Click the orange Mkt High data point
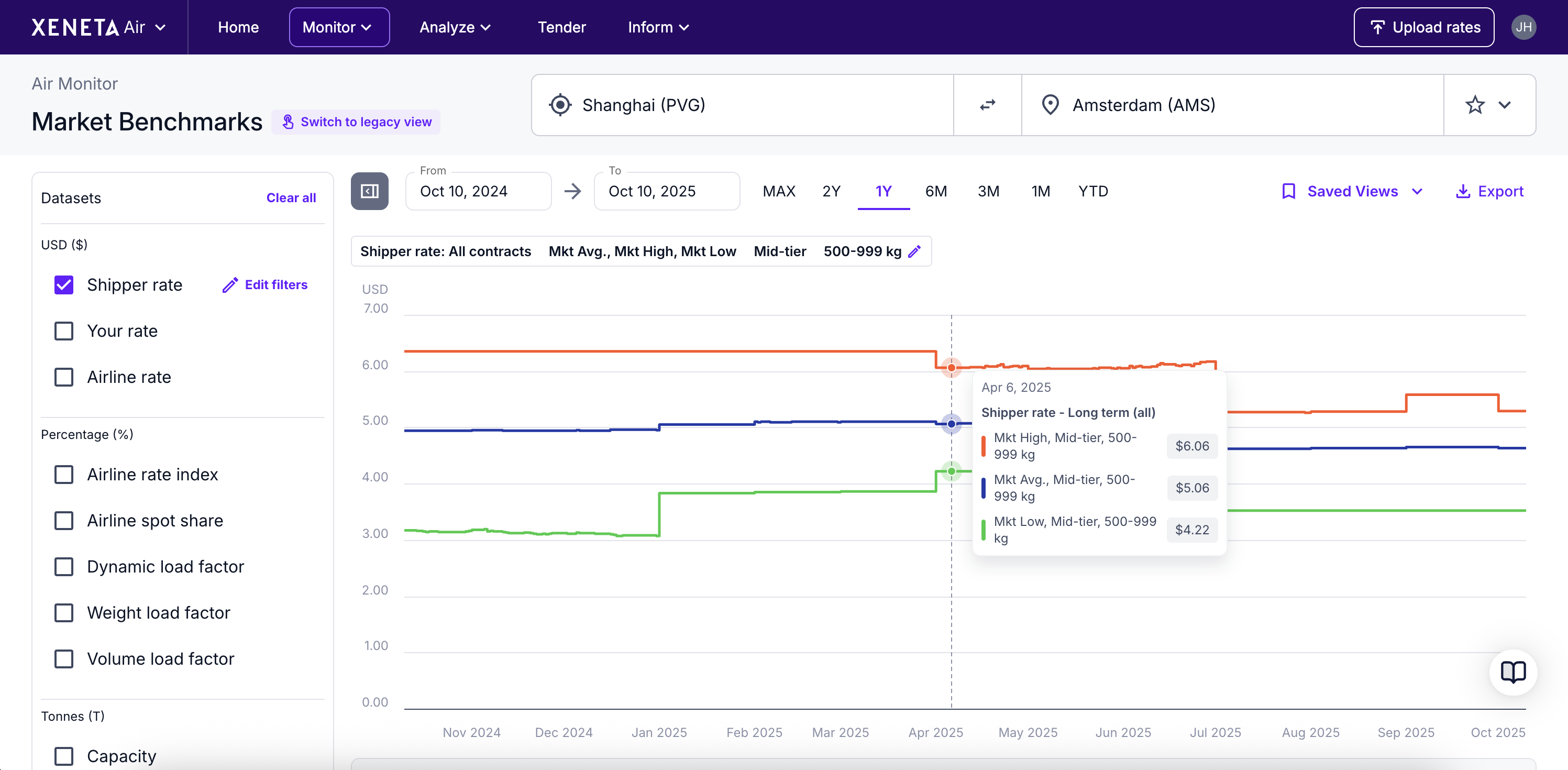Viewport: 1568px width, 770px height. tap(952, 368)
